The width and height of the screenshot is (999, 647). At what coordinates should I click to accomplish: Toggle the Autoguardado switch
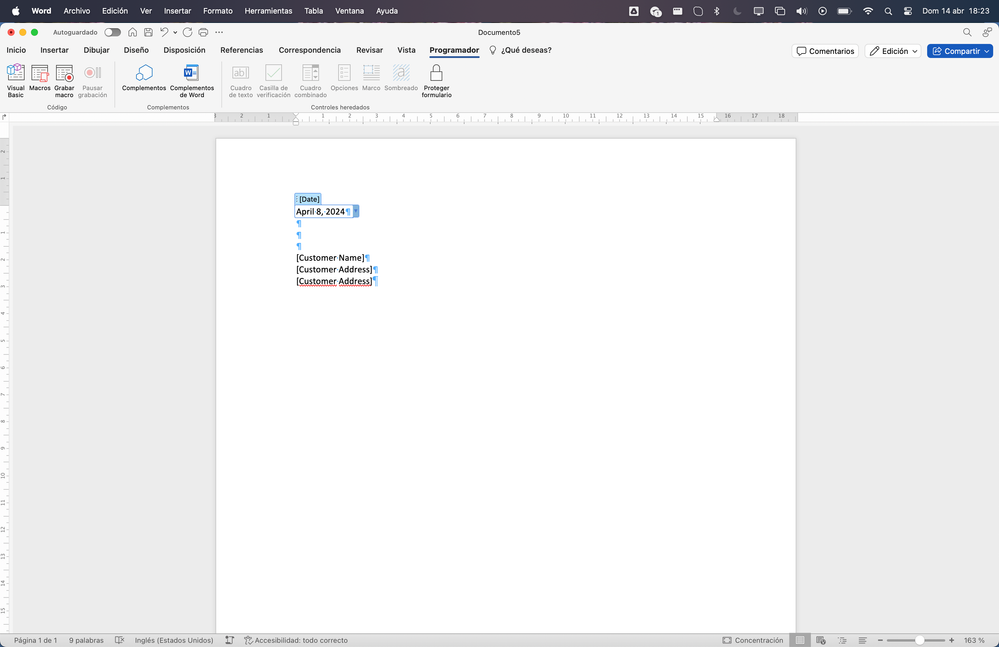113,32
